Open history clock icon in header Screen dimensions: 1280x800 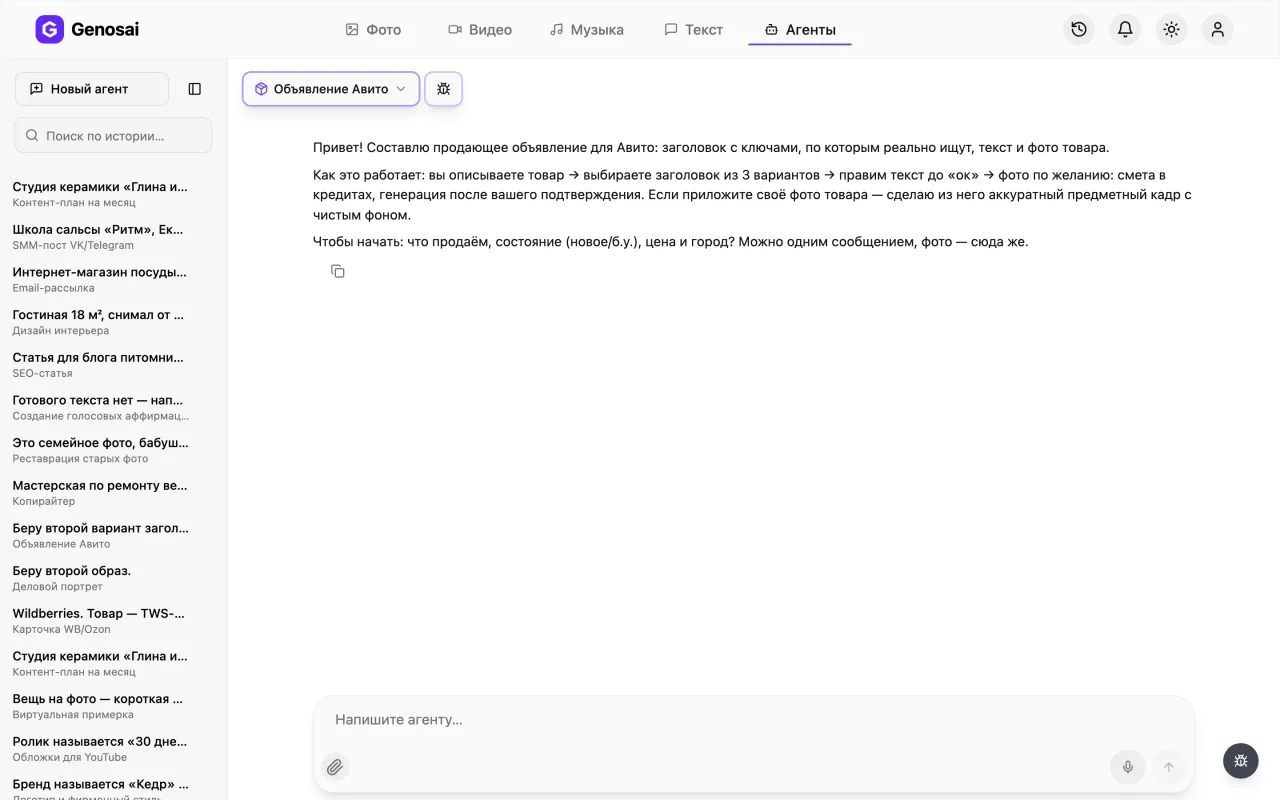coord(1079,30)
